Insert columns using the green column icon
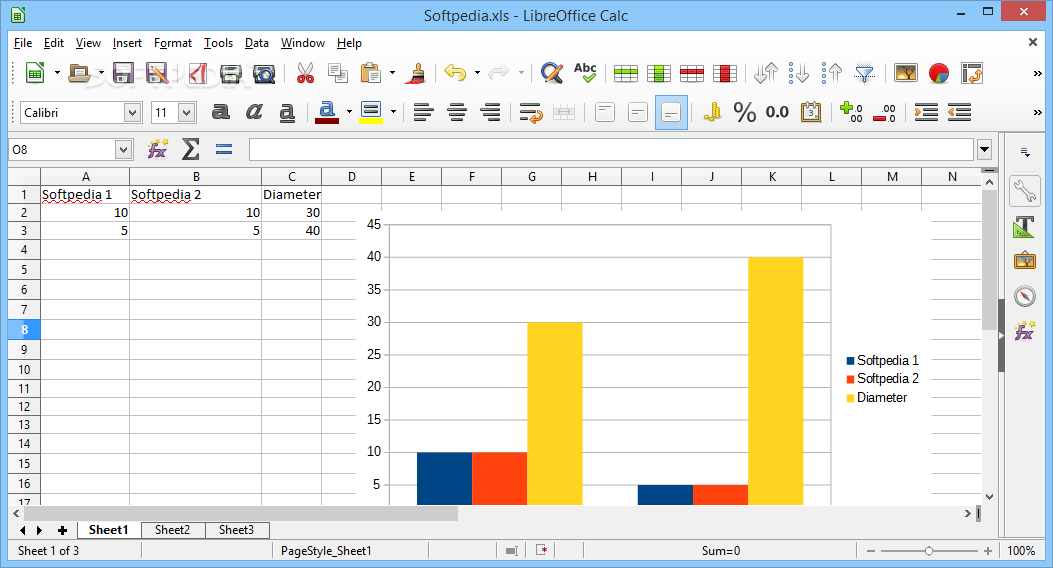Image resolution: width=1053 pixels, height=568 pixels. 659,73
